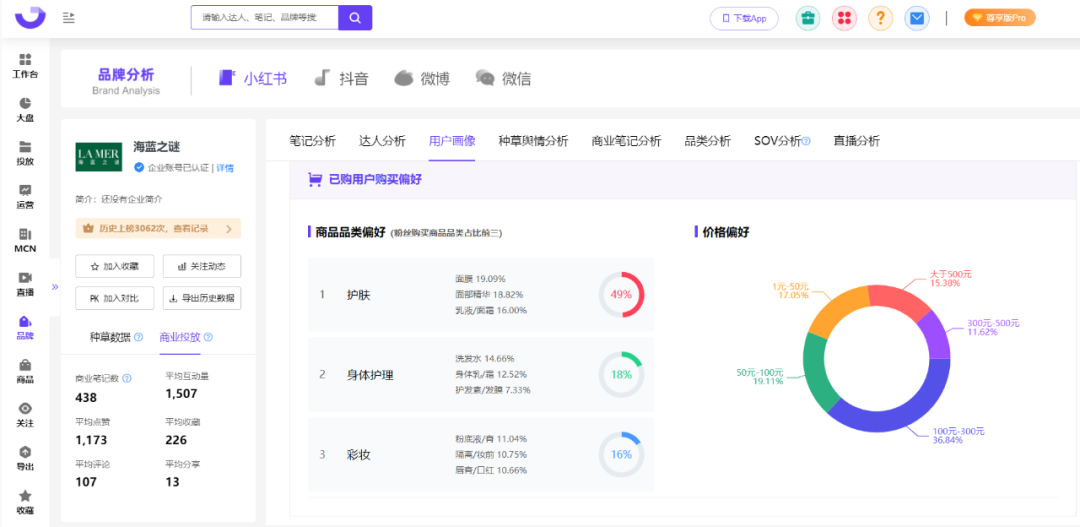1080x527 pixels.
Task: Click the 护肤 category row label
Action: 357,295
